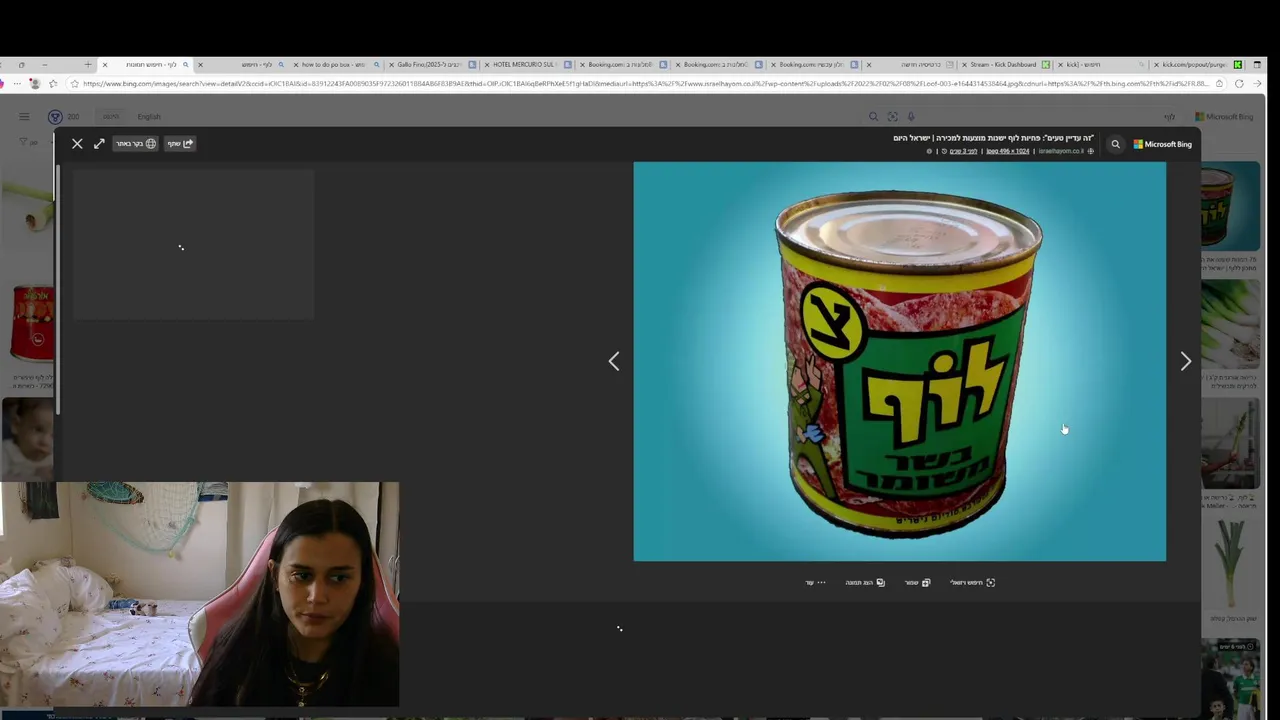Switch to 'Stream - Kick Dashboard' tab

[1003, 64]
